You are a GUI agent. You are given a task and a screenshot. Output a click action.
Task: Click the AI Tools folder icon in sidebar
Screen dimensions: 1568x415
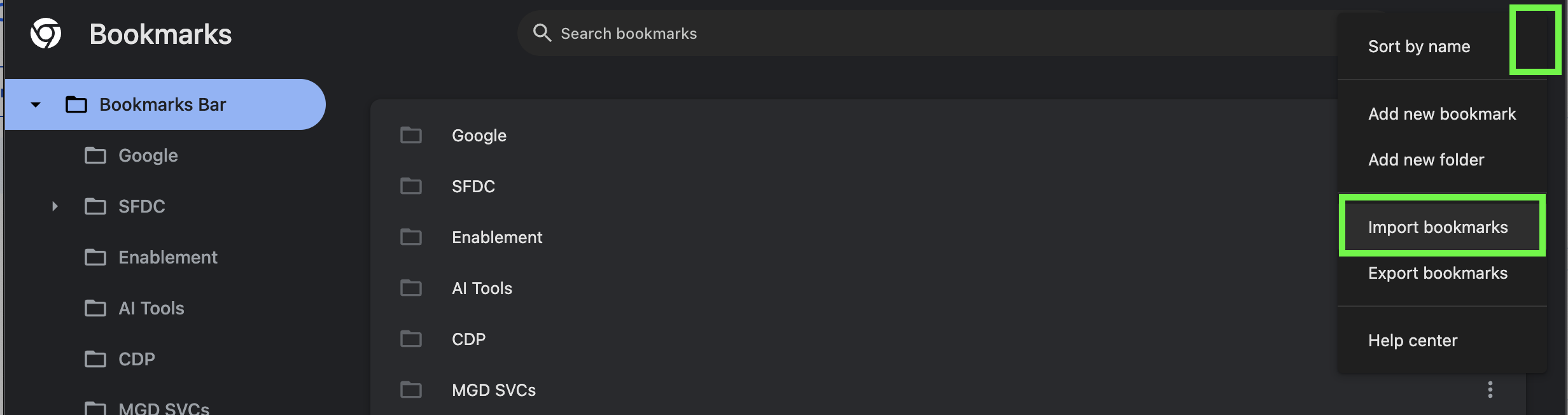click(95, 308)
